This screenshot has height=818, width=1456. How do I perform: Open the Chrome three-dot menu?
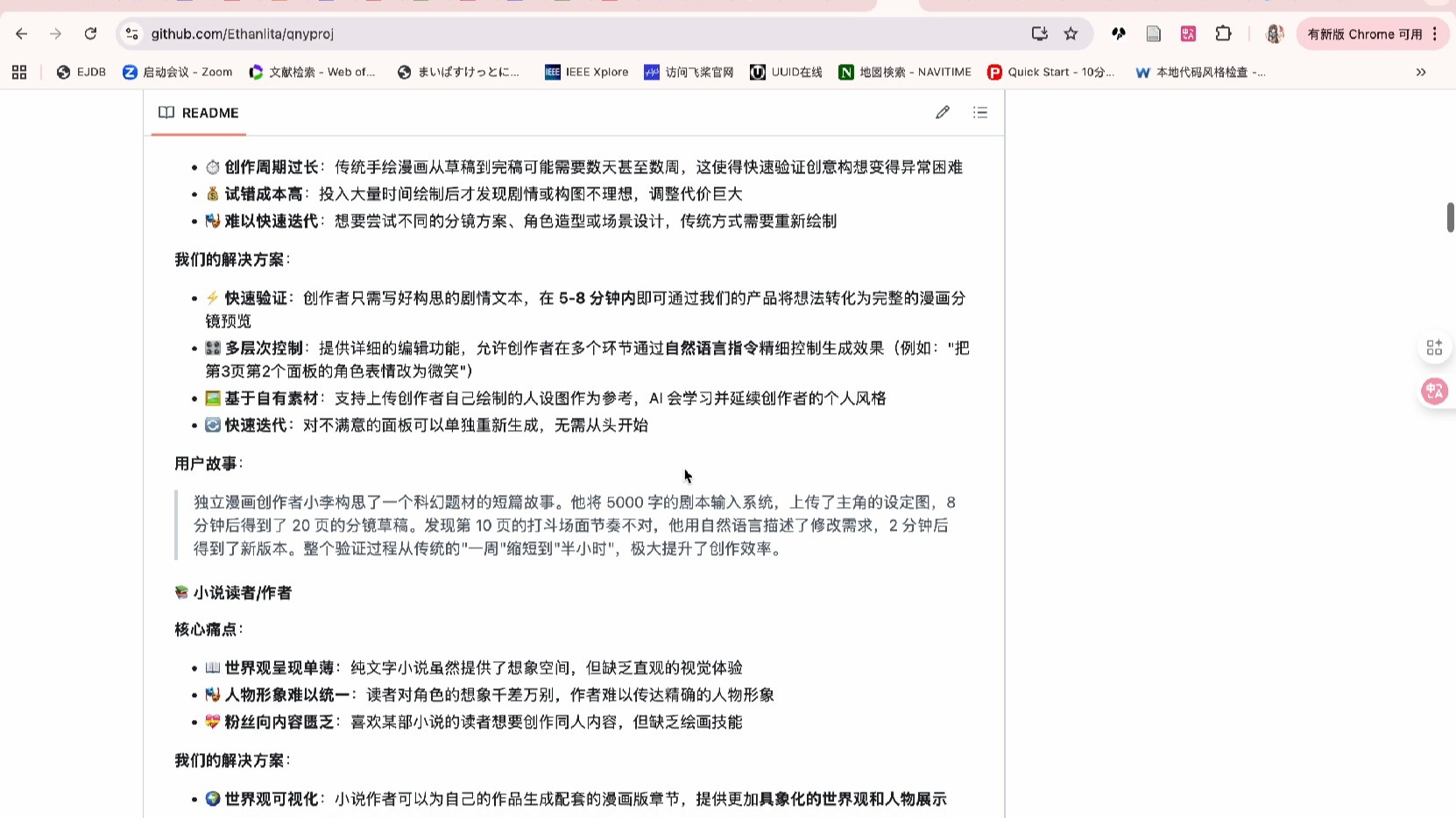1435,34
